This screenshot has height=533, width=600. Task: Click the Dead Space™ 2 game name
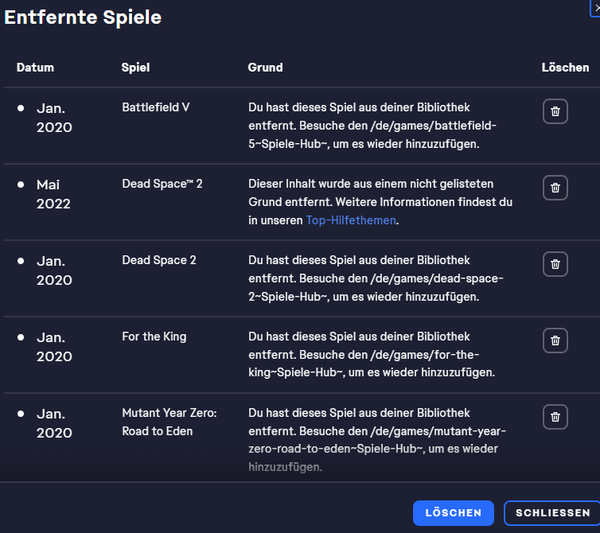(x=162, y=184)
